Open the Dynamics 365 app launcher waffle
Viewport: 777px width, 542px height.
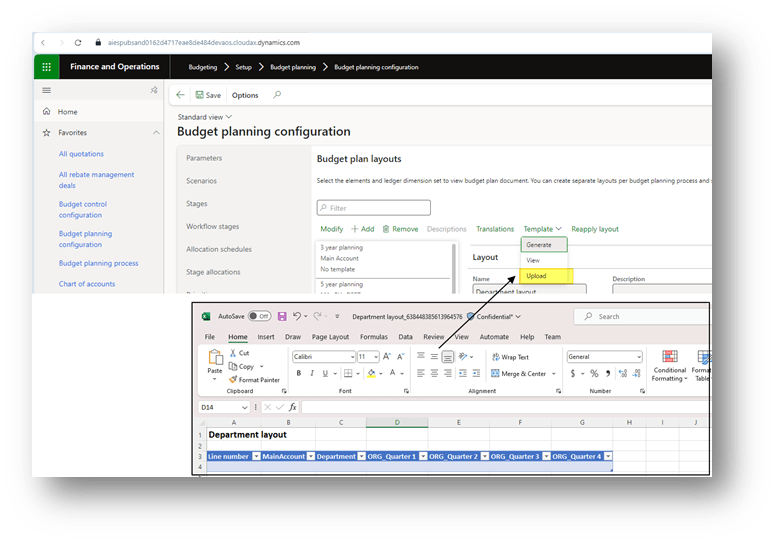46,67
